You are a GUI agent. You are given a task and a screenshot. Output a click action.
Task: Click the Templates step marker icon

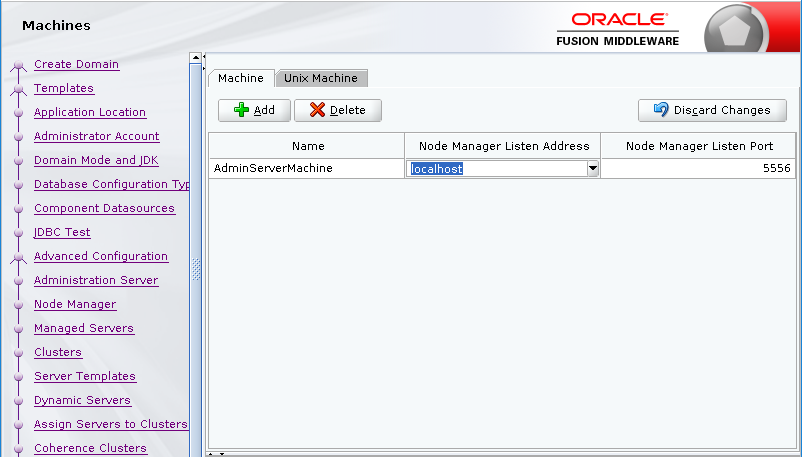18,91
